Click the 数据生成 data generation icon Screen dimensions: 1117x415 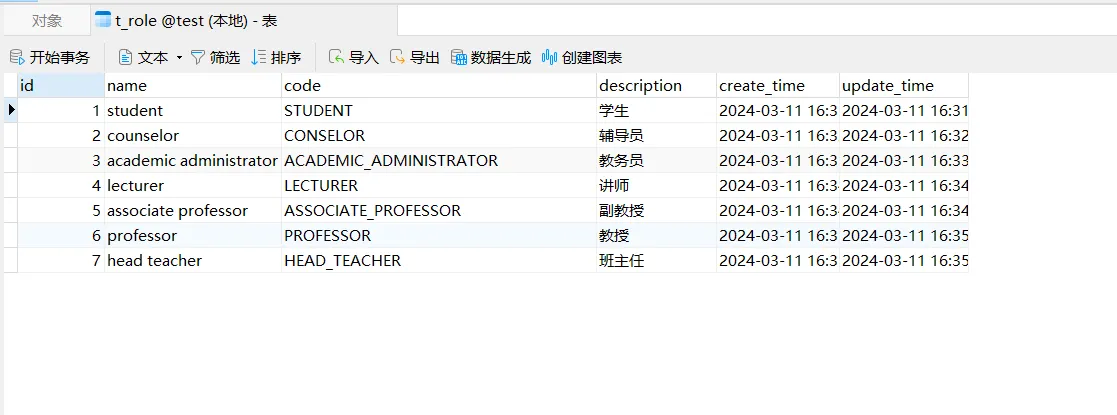point(459,57)
